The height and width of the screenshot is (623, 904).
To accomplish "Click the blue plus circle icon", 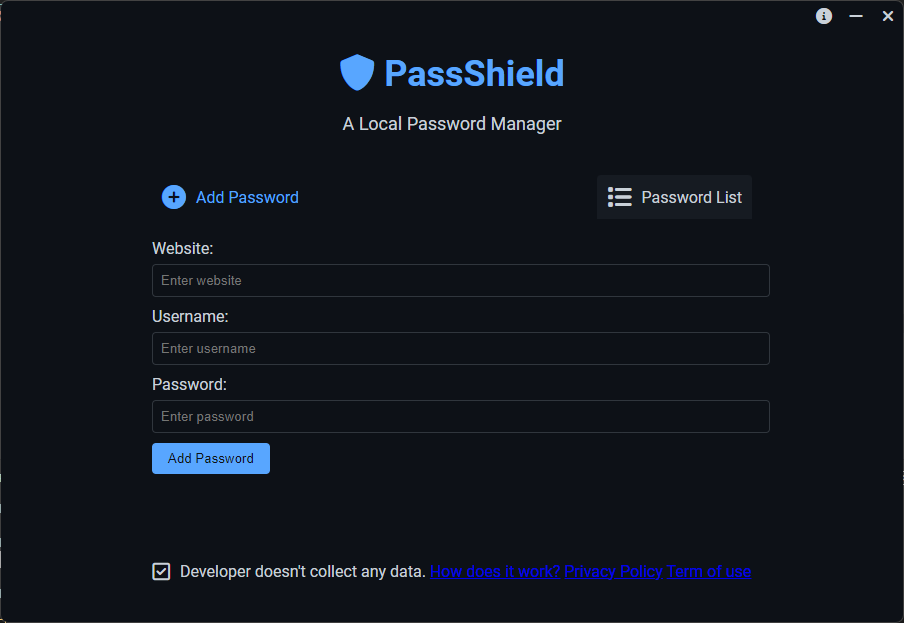I will tap(174, 197).
